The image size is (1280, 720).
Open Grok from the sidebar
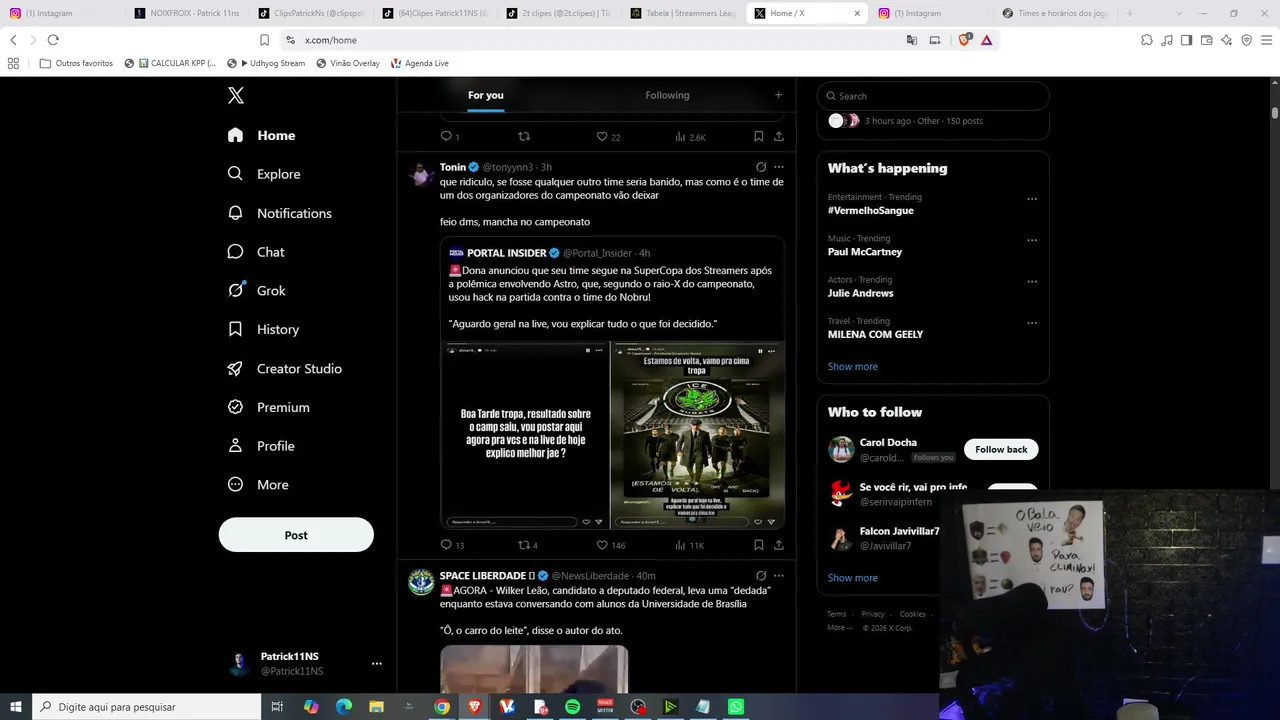click(256, 290)
